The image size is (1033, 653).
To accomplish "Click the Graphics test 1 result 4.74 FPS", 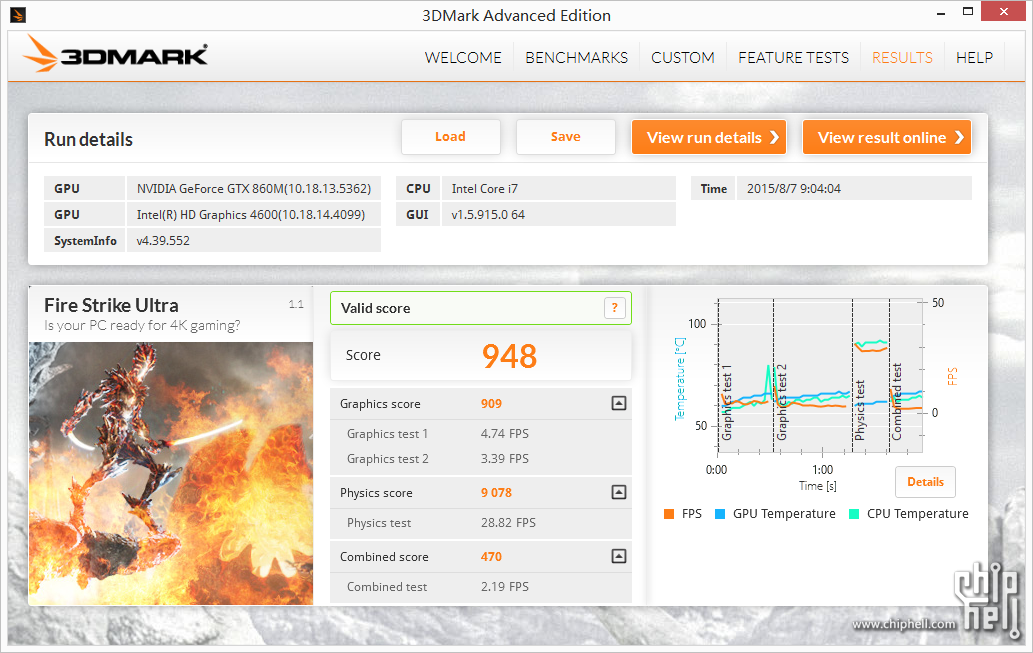I will [x=505, y=434].
